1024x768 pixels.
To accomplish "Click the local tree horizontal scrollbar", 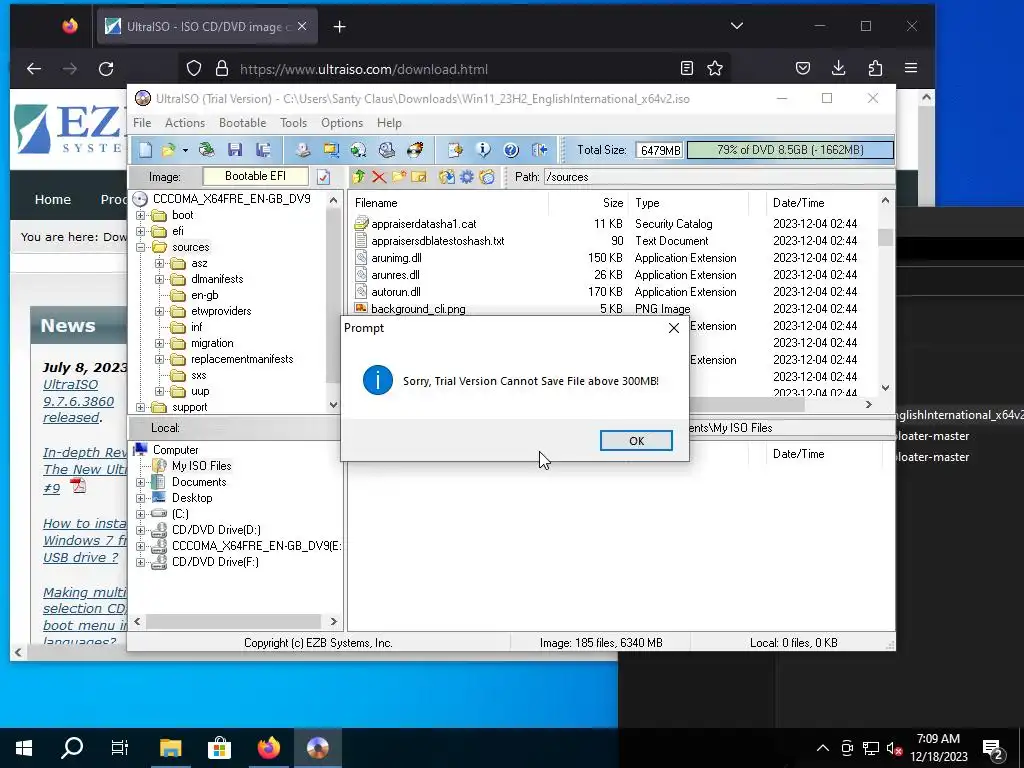I will click(x=234, y=621).
